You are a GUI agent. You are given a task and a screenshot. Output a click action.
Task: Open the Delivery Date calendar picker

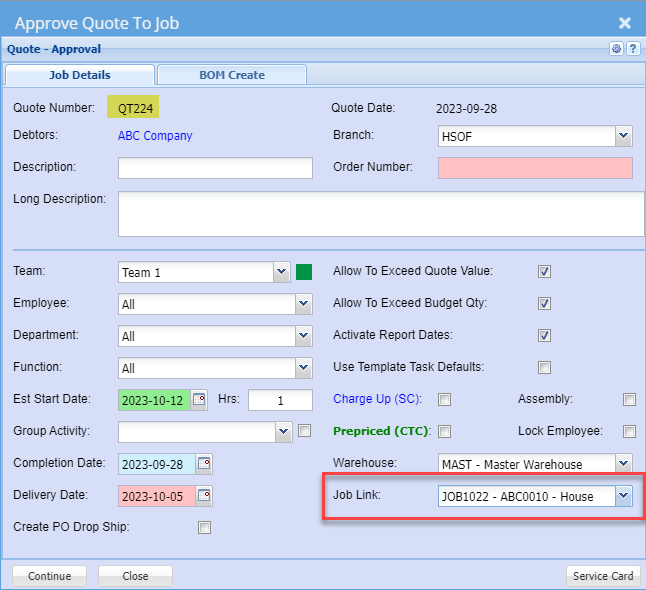204,495
